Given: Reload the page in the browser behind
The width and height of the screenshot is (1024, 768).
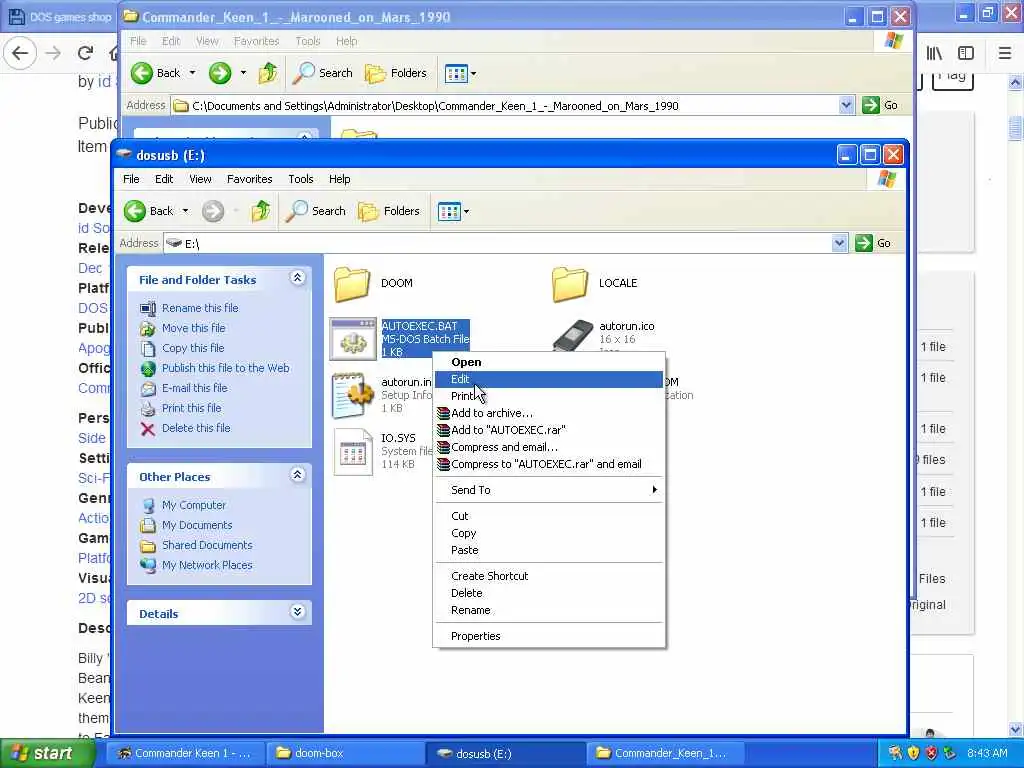Looking at the screenshot, I should (x=85, y=53).
